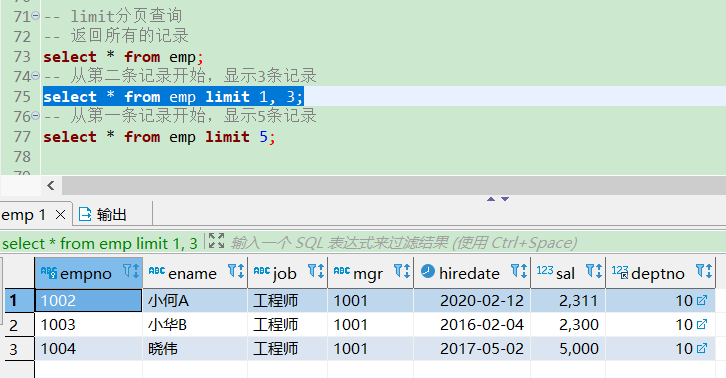Select the job cell 工程师 in row 1003
The height and width of the screenshot is (378, 726).
(288, 325)
